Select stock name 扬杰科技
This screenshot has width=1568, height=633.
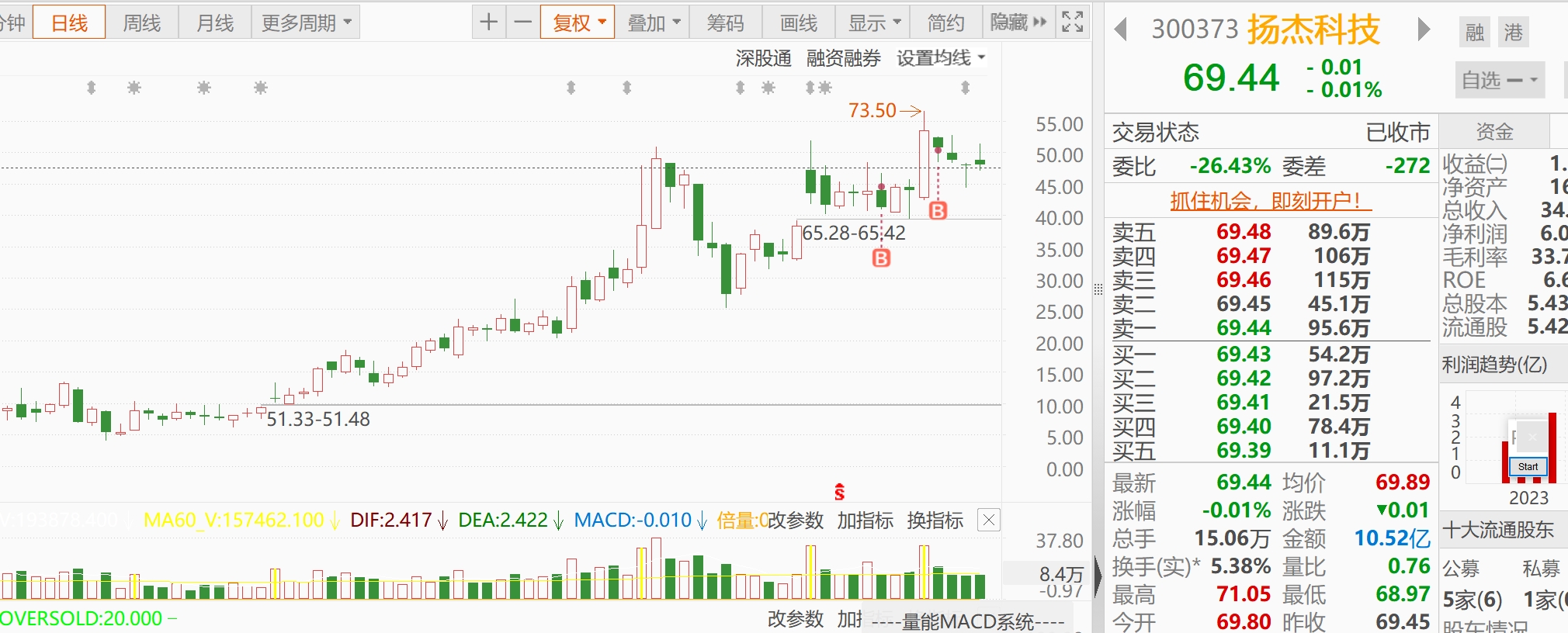[1313, 29]
